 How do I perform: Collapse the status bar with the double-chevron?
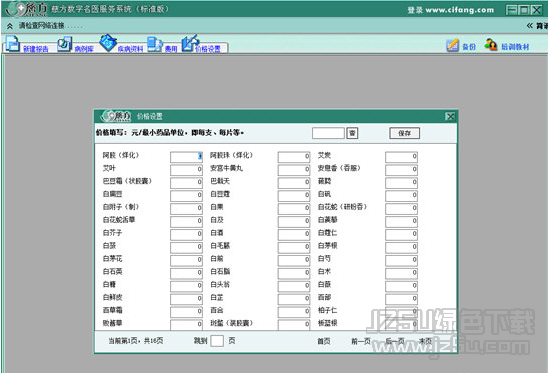click(x=10, y=26)
